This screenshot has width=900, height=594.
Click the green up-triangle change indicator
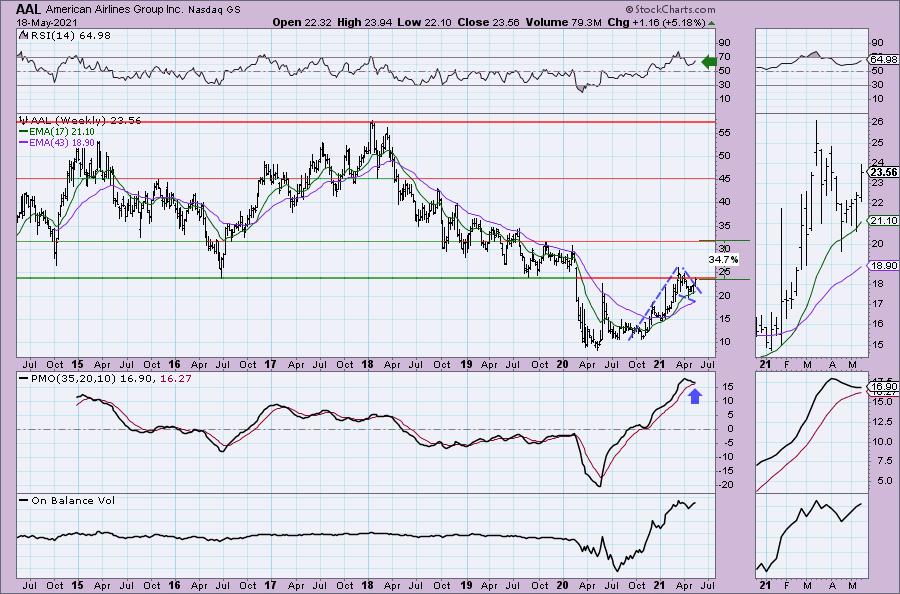pyautogui.click(x=712, y=23)
